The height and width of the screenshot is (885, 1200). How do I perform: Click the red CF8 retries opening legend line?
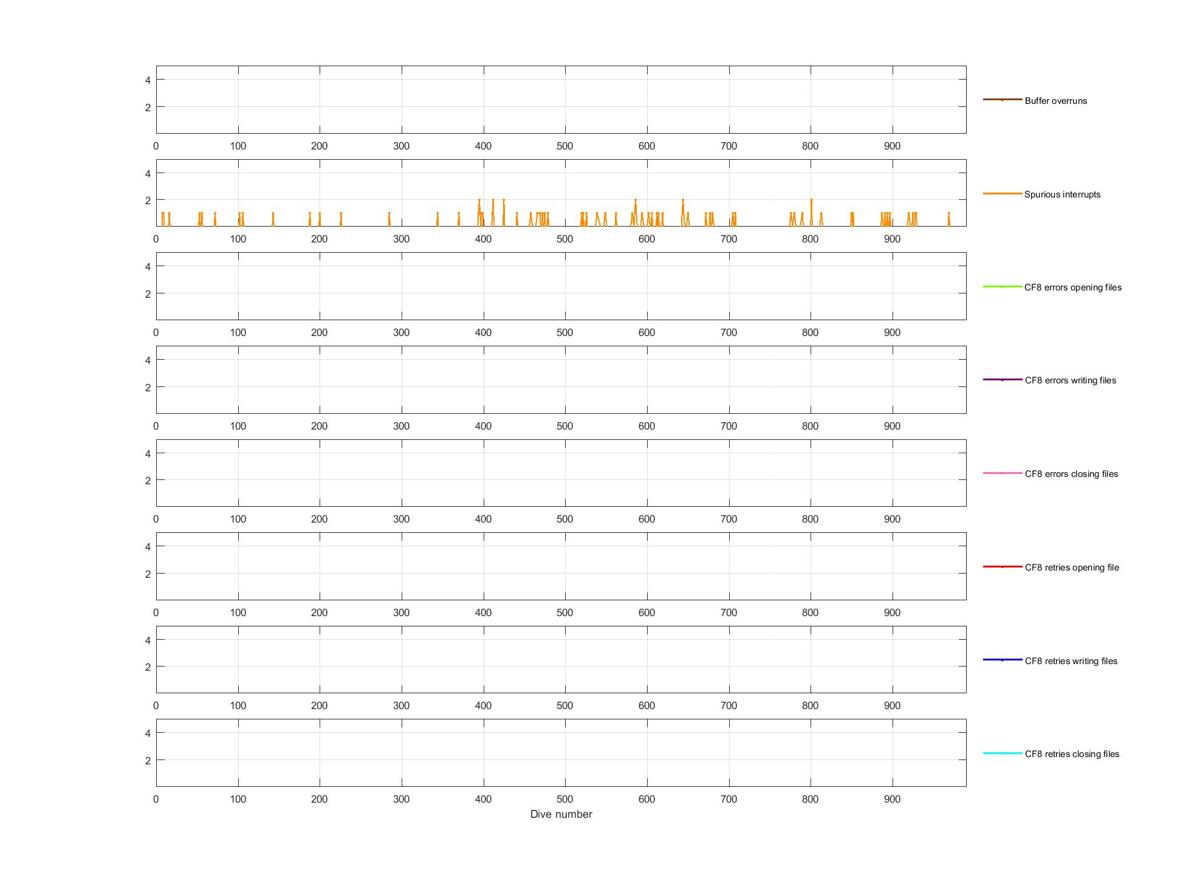click(x=1002, y=567)
